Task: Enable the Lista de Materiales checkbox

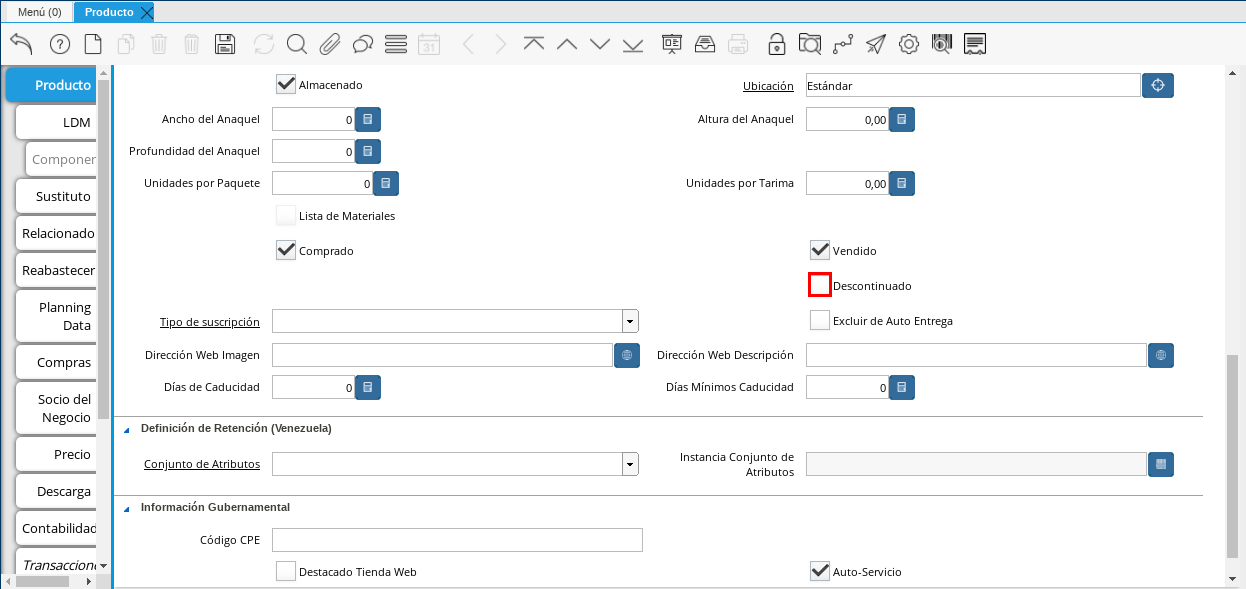Action: pyautogui.click(x=286, y=216)
